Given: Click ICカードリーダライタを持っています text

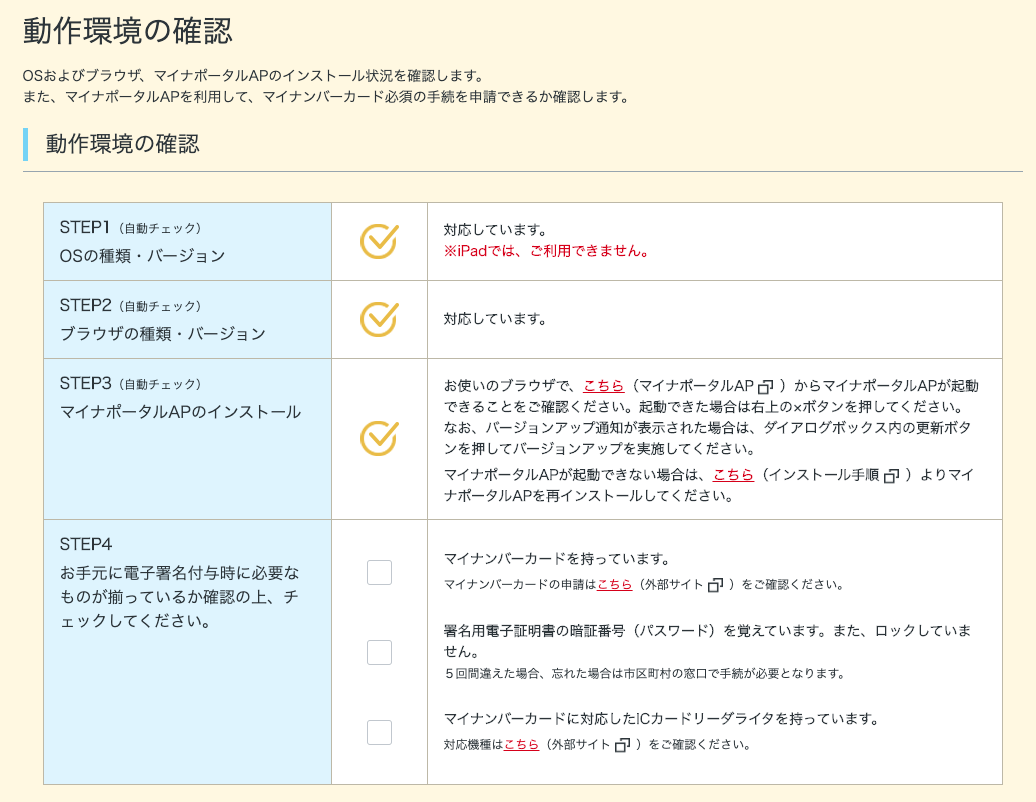Looking at the screenshot, I should pos(661,719).
